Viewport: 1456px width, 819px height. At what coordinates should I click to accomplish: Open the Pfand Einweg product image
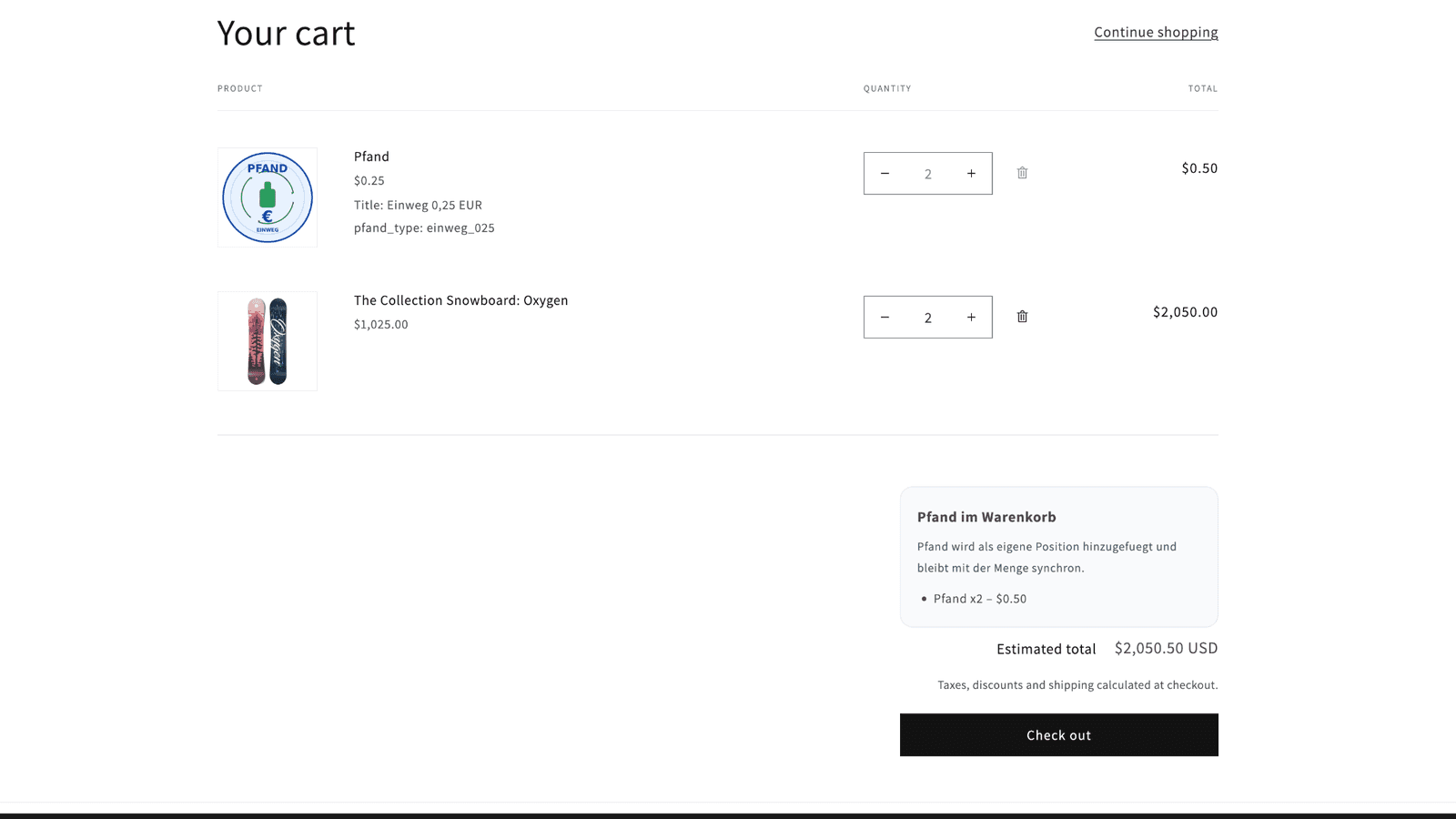[268, 197]
